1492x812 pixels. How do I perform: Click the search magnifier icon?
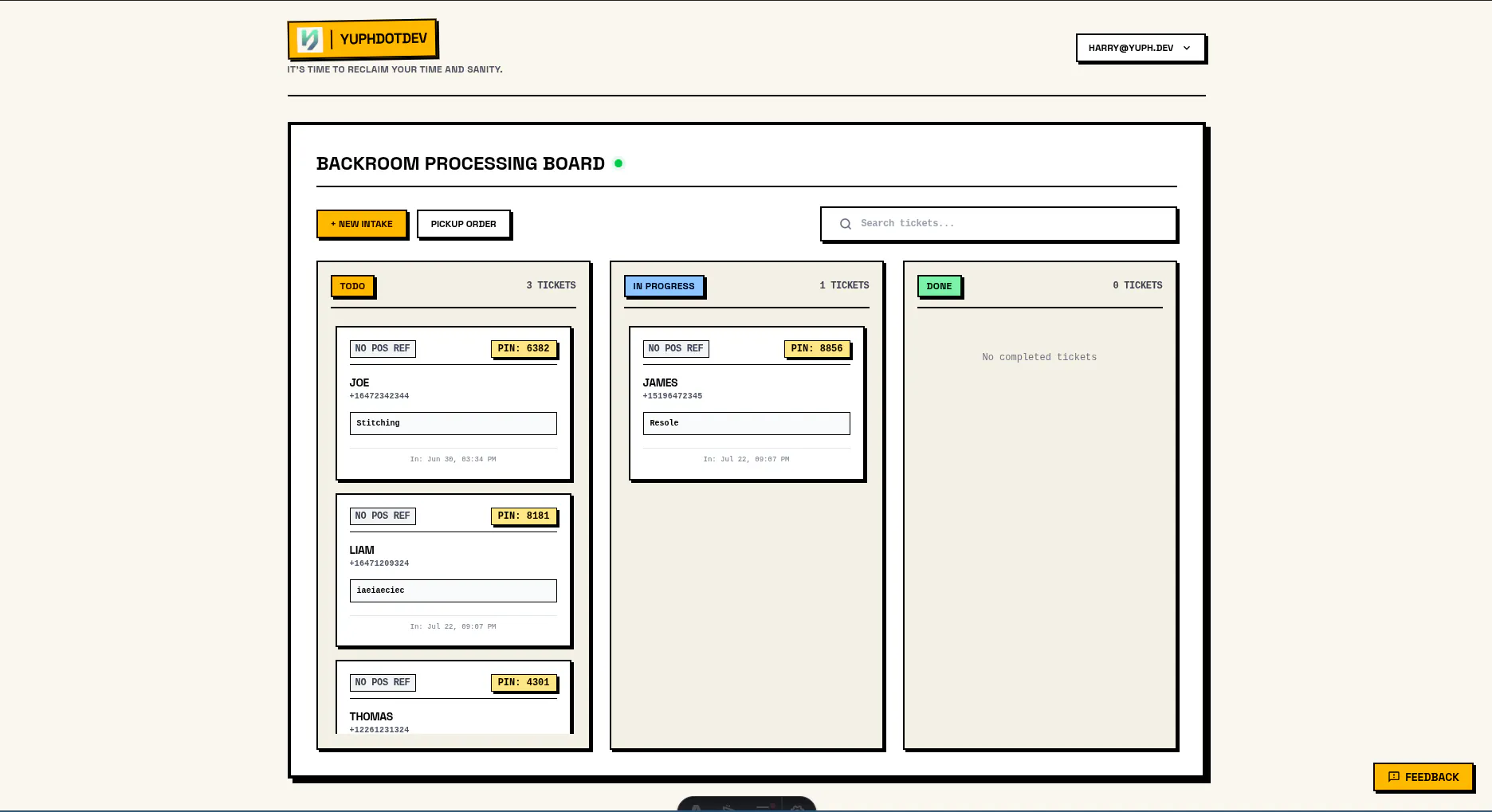(846, 224)
